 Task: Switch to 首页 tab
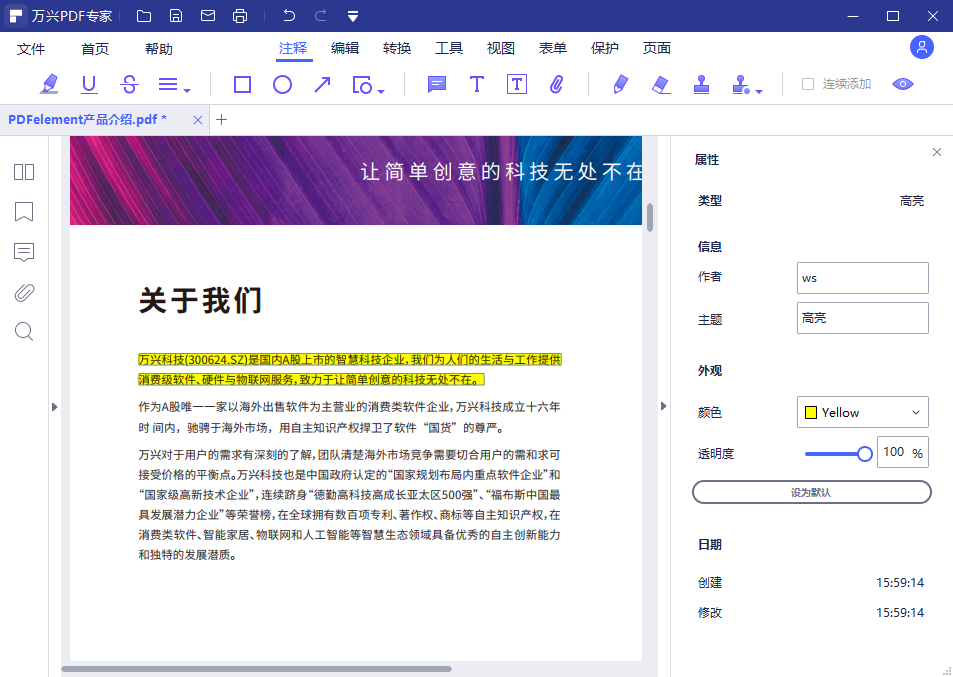(x=95, y=49)
